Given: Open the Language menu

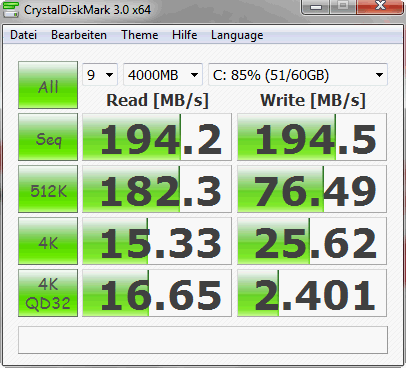Looking at the screenshot, I should pyautogui.click(x=237, y=35).
